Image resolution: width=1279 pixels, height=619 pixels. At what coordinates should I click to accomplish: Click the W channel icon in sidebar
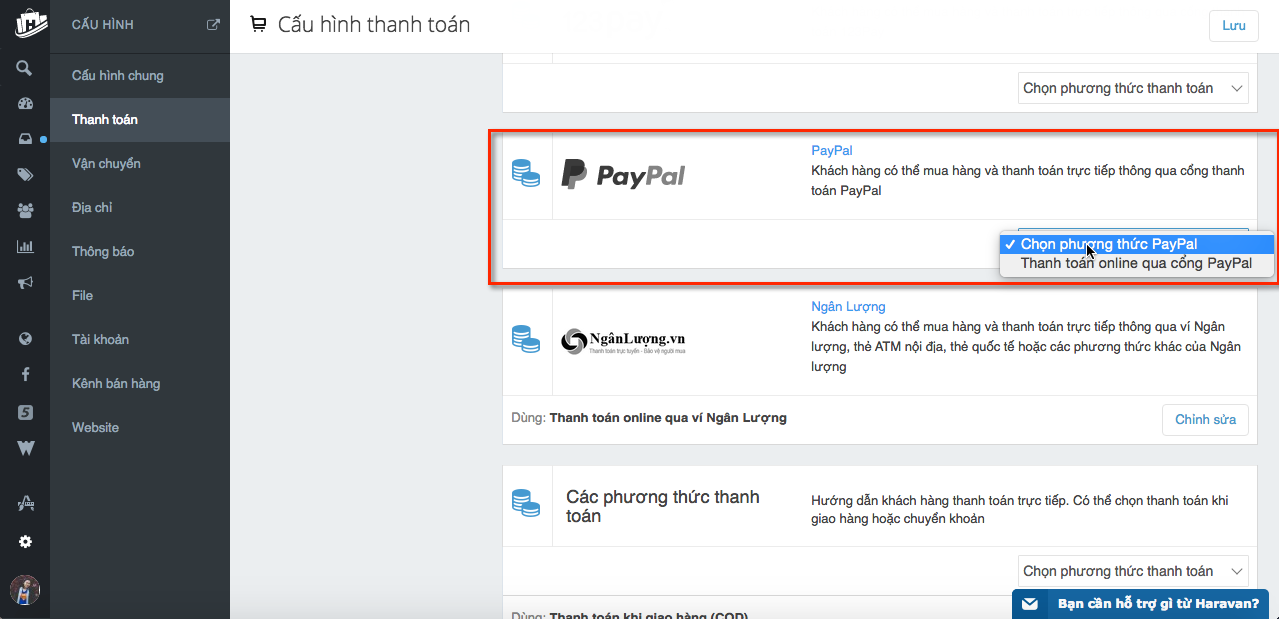(25, 448)
